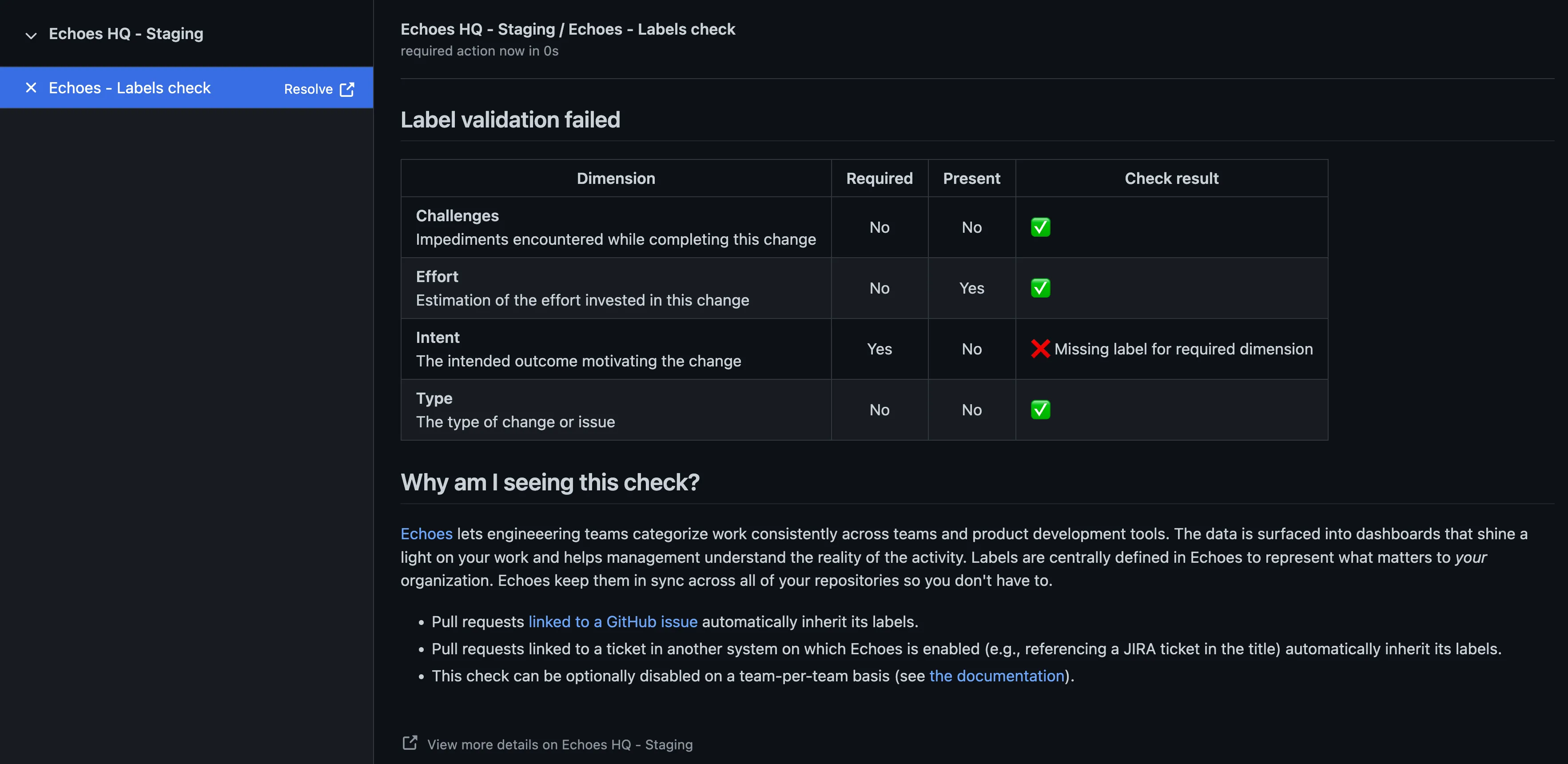Click View more details on Echoes HQ - Staging
Viewport: 1568px width, 764px height.
click(x=560, y=744)
